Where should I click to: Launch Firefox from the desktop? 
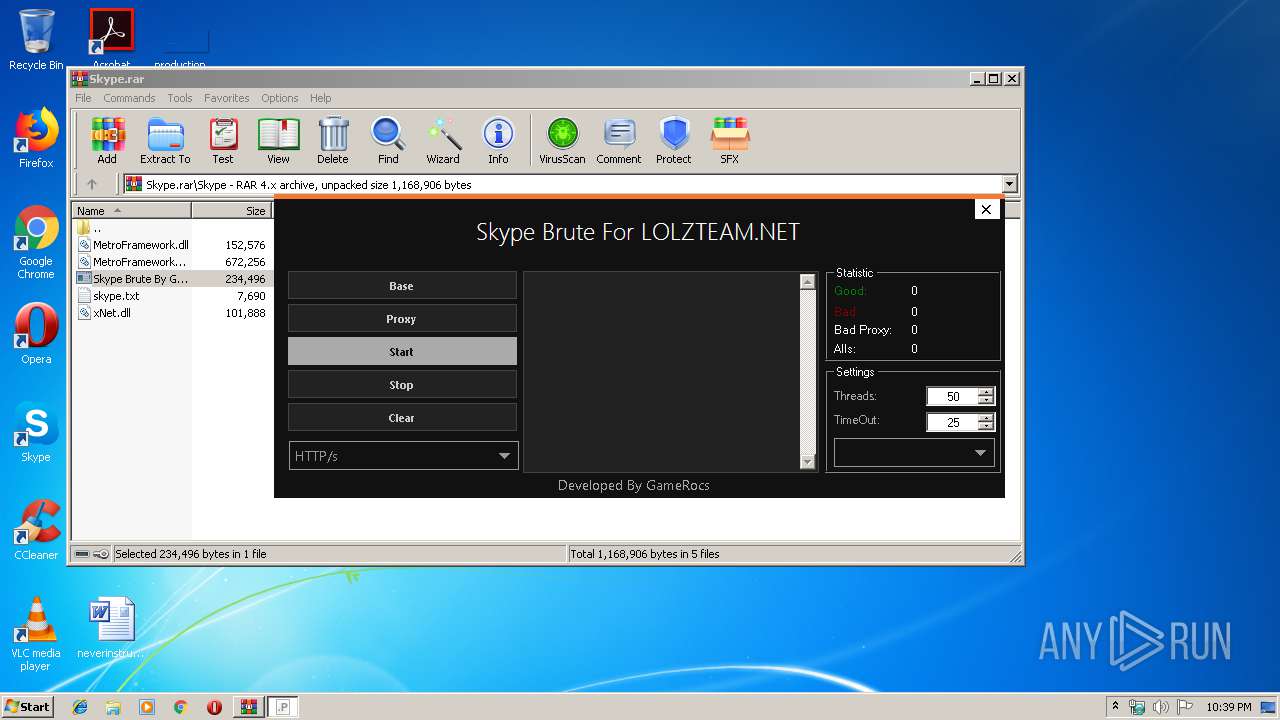36,138
